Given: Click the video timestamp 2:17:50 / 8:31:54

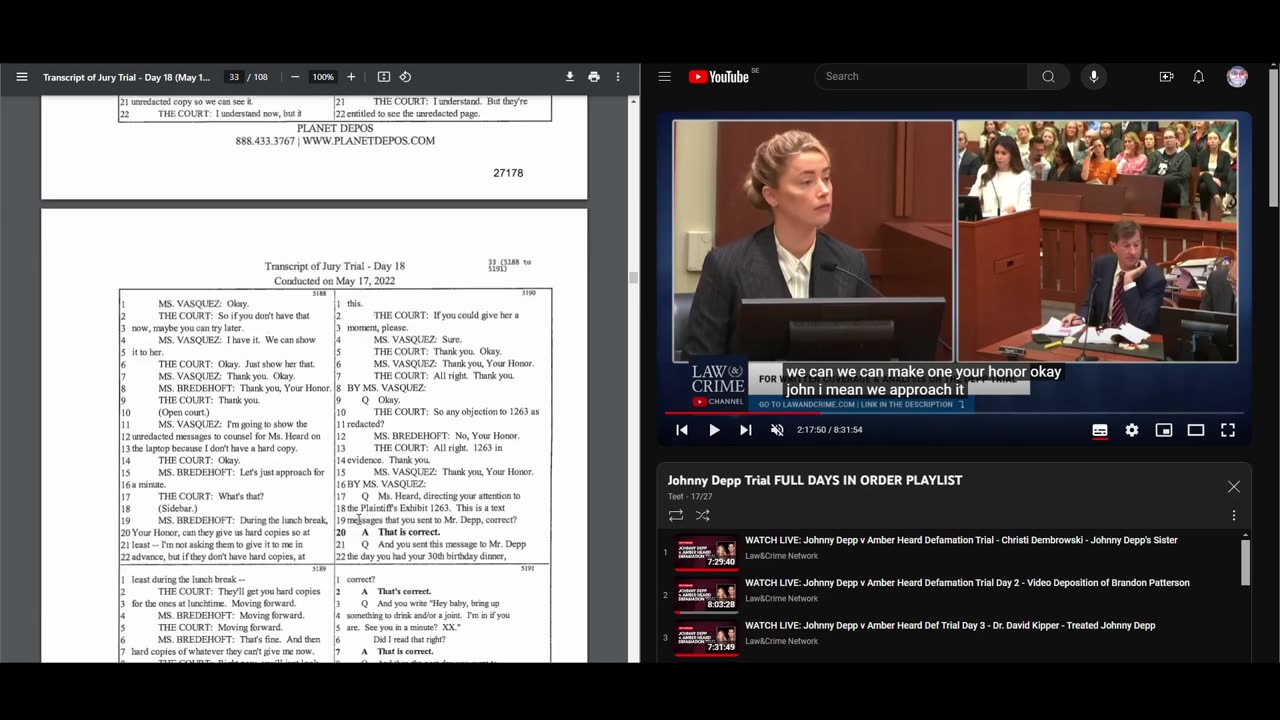Looking at the screenshot, I should [x=830, y=430].
